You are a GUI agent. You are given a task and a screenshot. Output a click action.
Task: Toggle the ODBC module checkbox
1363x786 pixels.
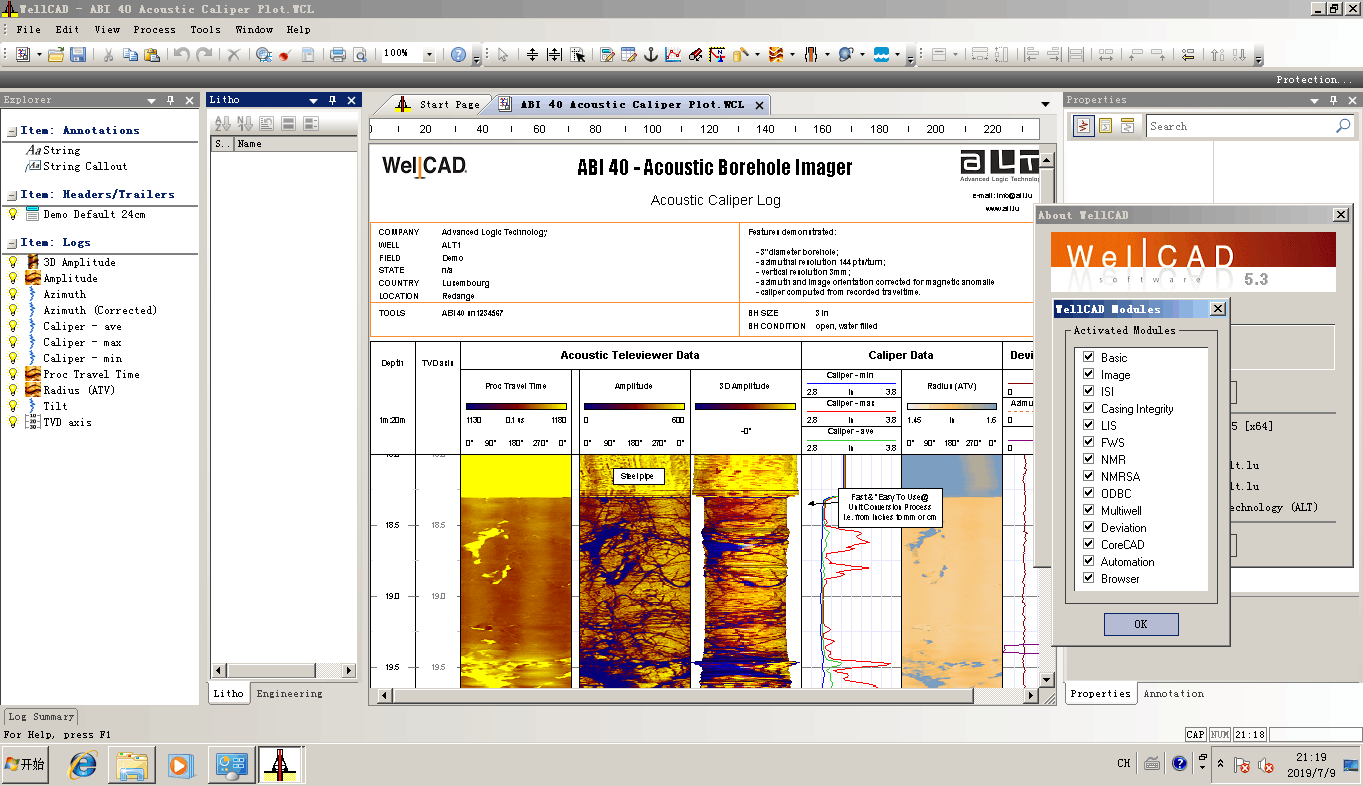tap(1089, 493)
